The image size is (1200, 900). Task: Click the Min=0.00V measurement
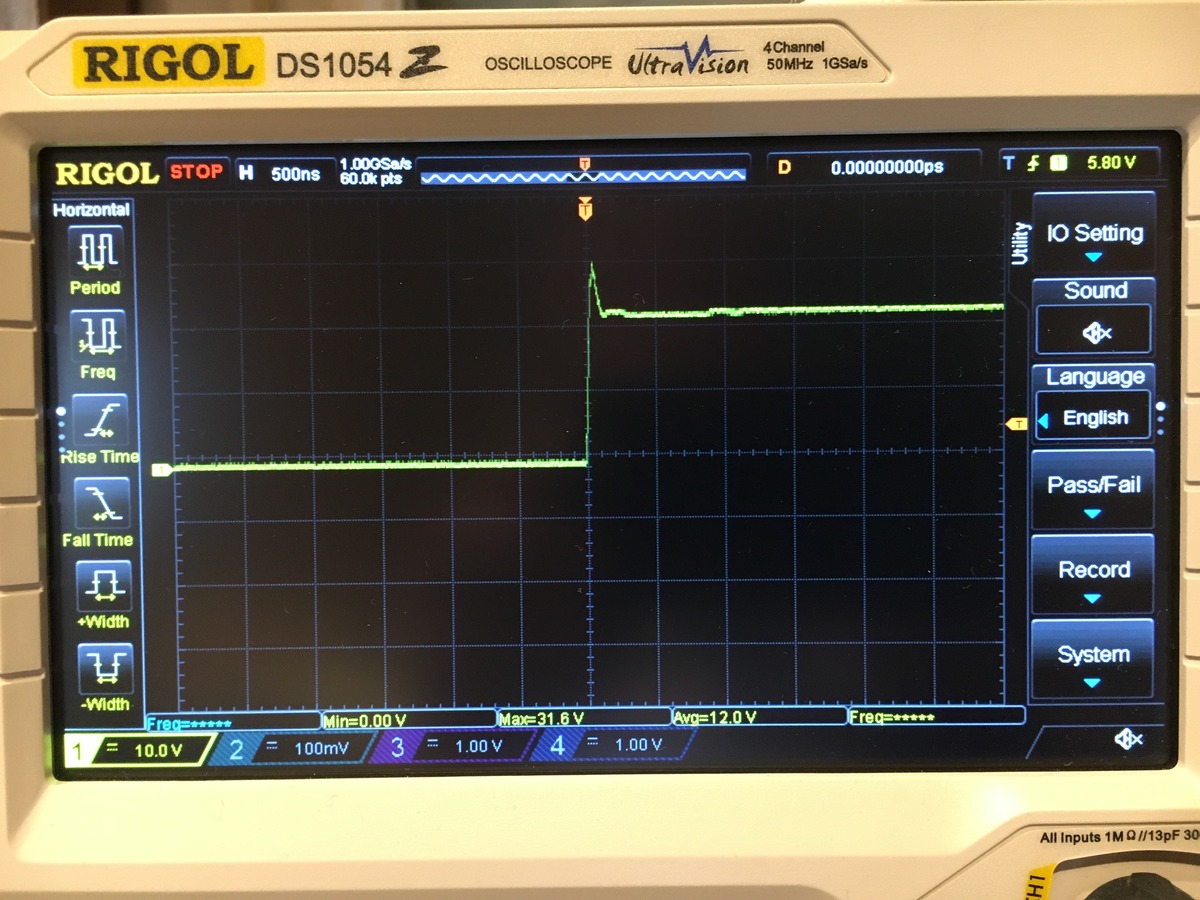[409, 720]
